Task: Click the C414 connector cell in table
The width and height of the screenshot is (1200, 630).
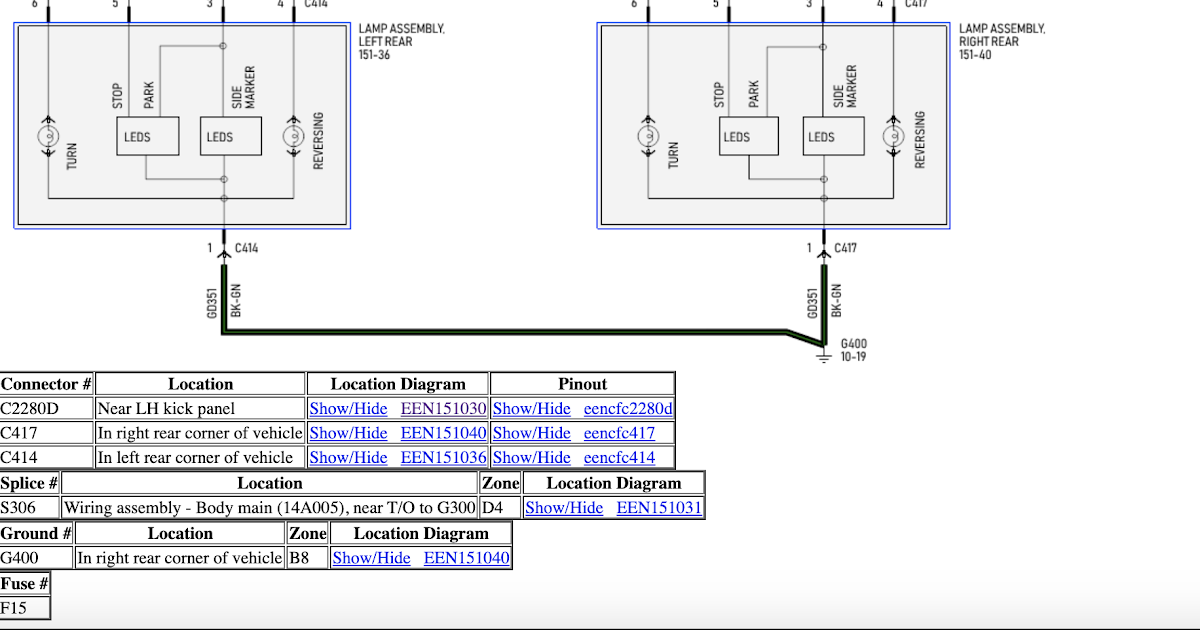Action: 46,457
